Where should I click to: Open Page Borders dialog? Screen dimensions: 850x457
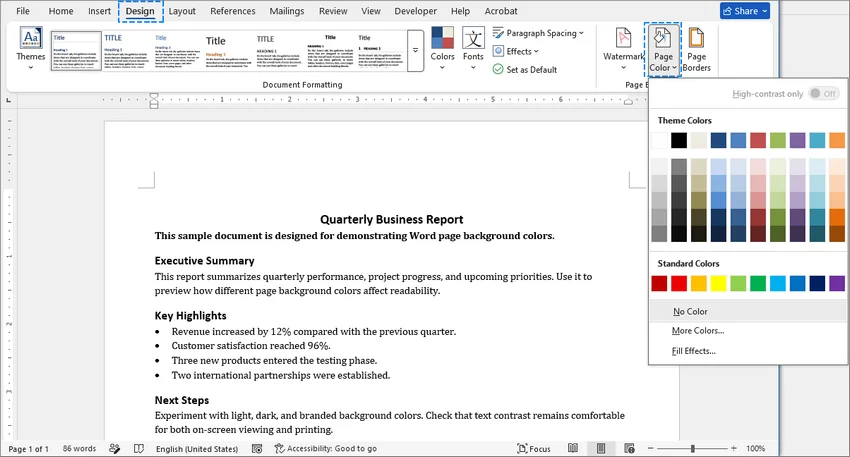click(696, 50)
